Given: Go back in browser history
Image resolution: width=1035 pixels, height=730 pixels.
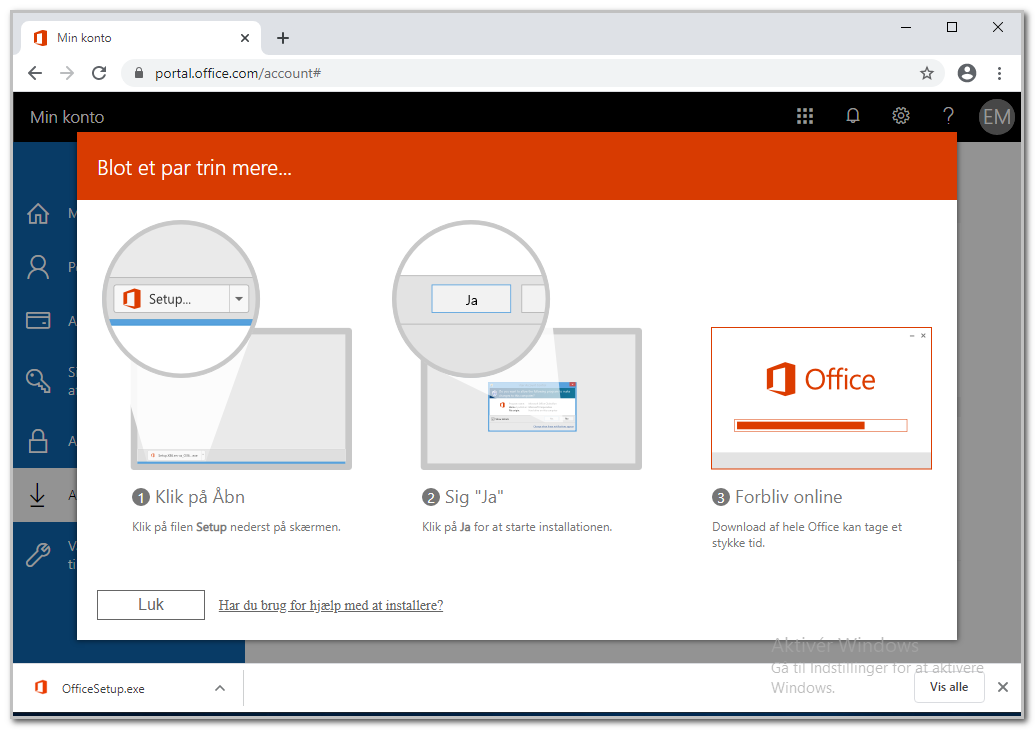Looking at the screenshot, I should (x=35, y=73).
